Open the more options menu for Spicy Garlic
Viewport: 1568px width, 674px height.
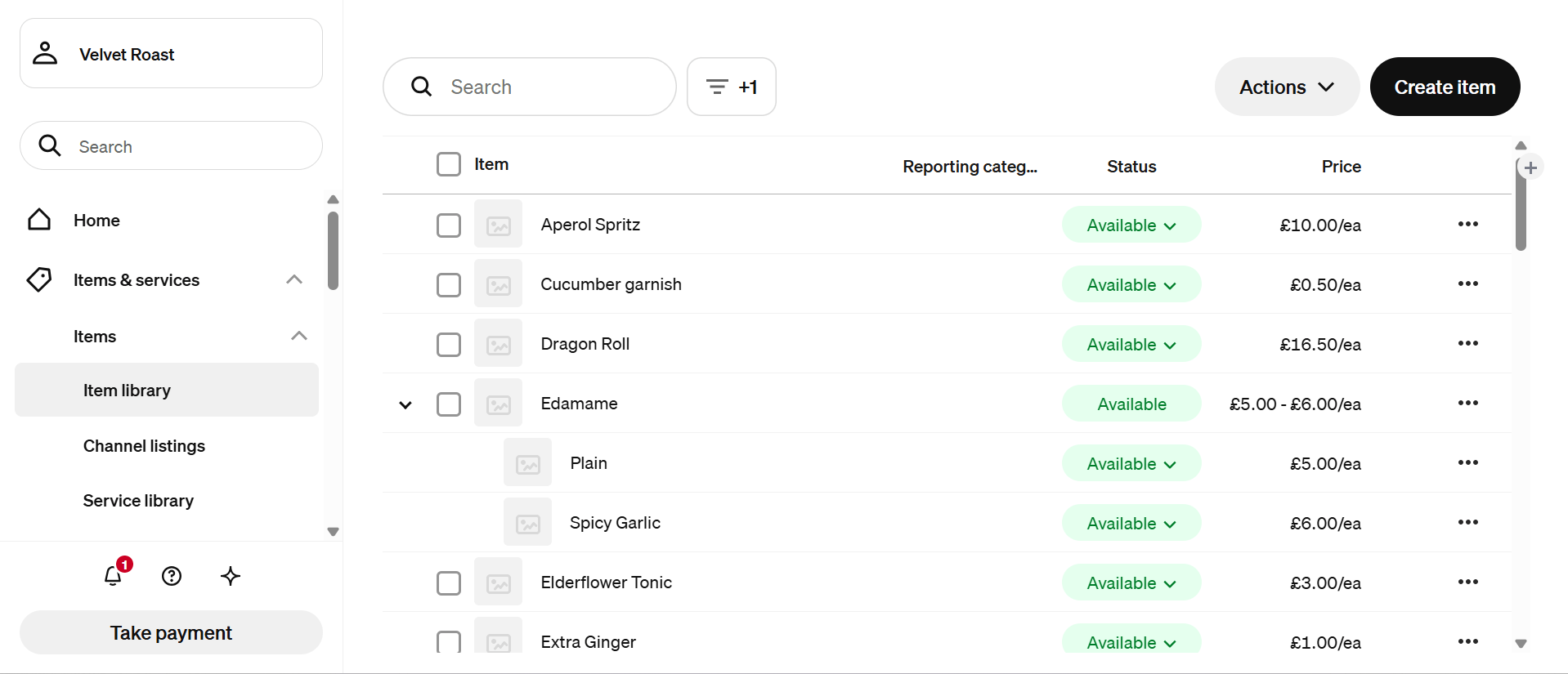point(1468,522)
